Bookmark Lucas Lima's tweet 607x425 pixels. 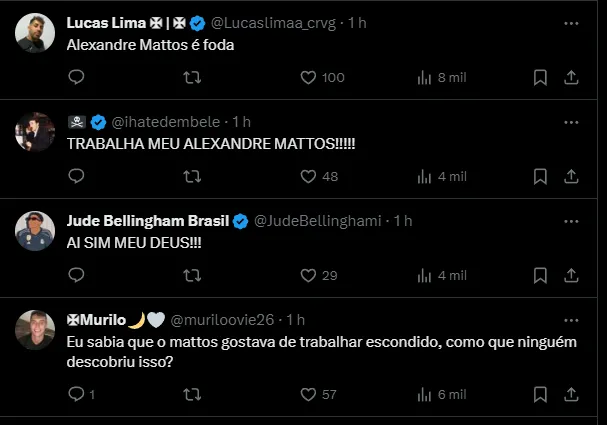point(540,77)
